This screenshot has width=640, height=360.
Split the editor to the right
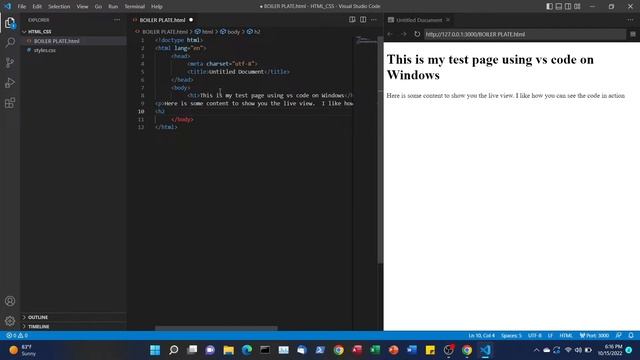tap(363, 20)
